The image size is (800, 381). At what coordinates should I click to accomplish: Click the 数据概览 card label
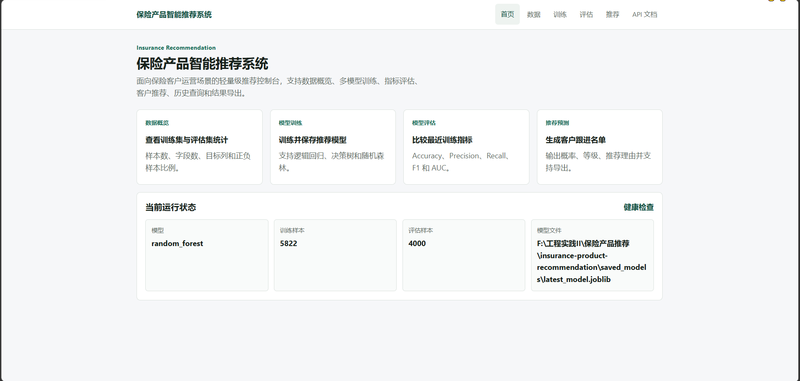[157, 123]
